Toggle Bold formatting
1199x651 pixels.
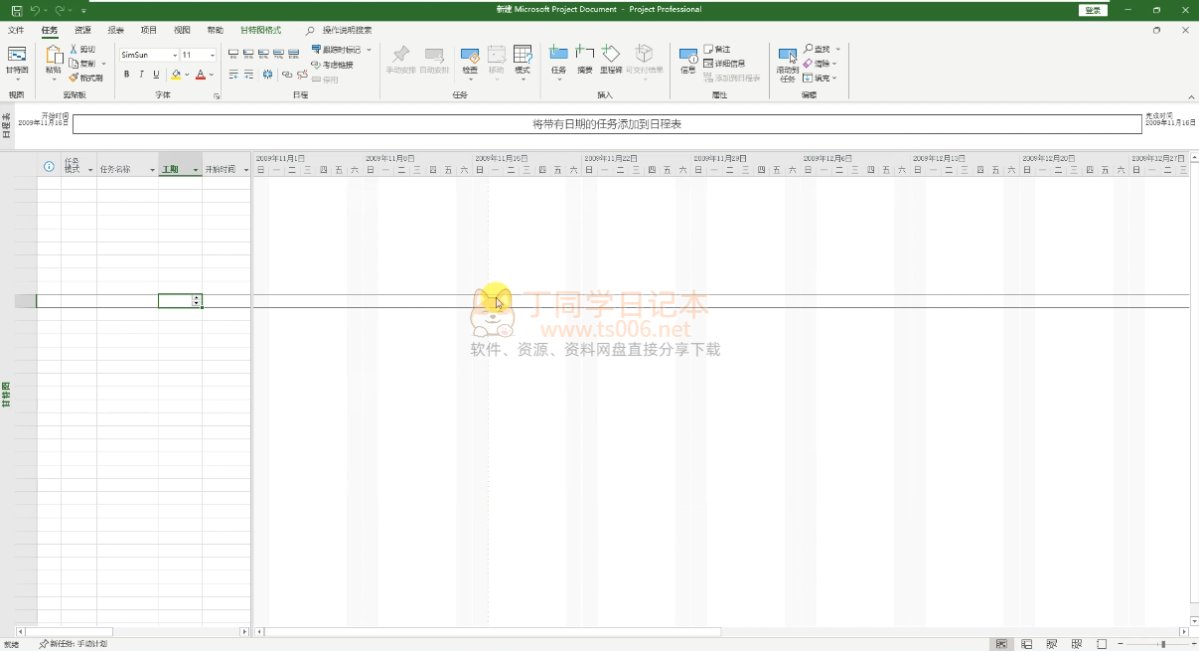(126, 75)
